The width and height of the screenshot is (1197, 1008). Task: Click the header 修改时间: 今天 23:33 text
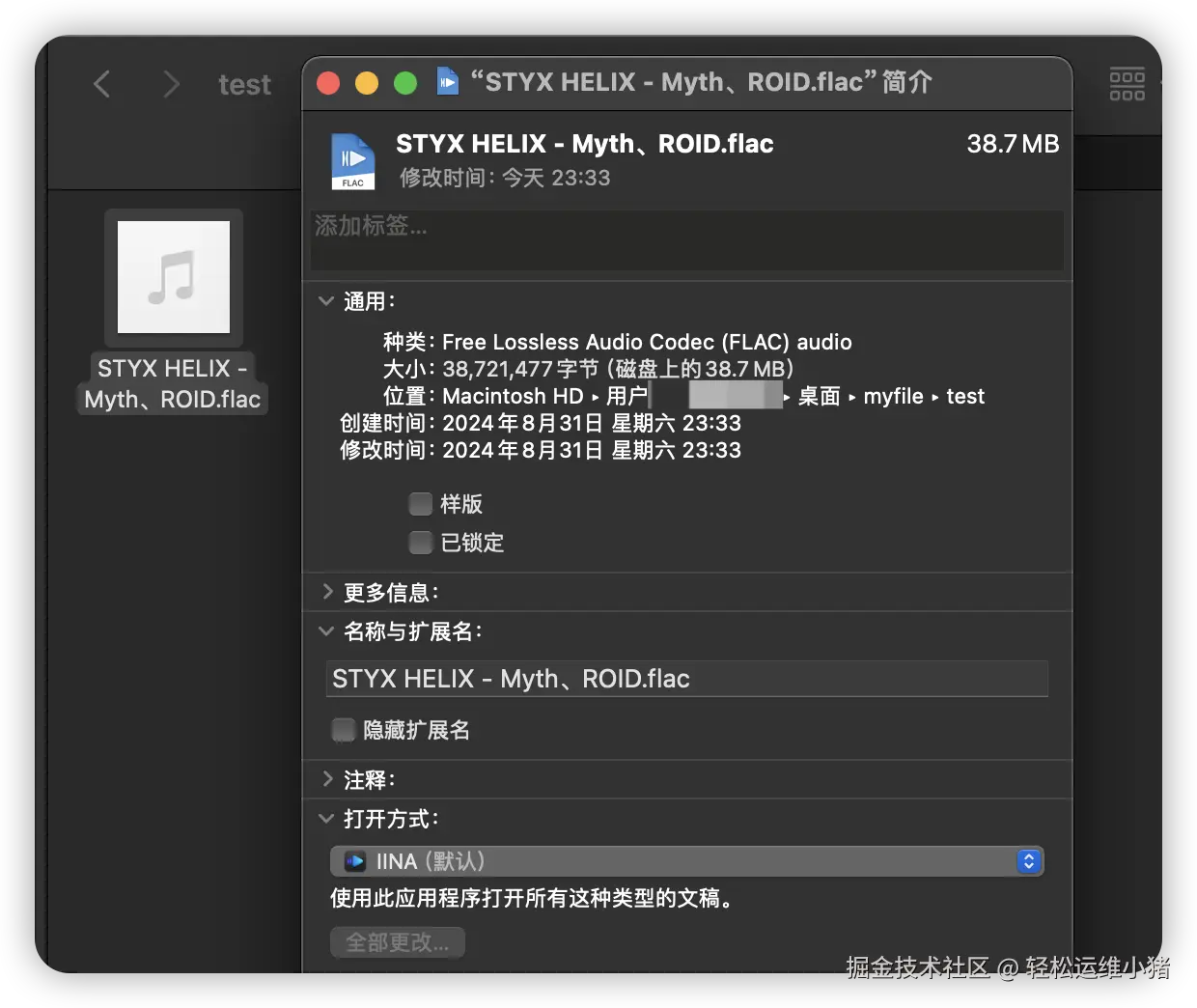click(505, 178)
